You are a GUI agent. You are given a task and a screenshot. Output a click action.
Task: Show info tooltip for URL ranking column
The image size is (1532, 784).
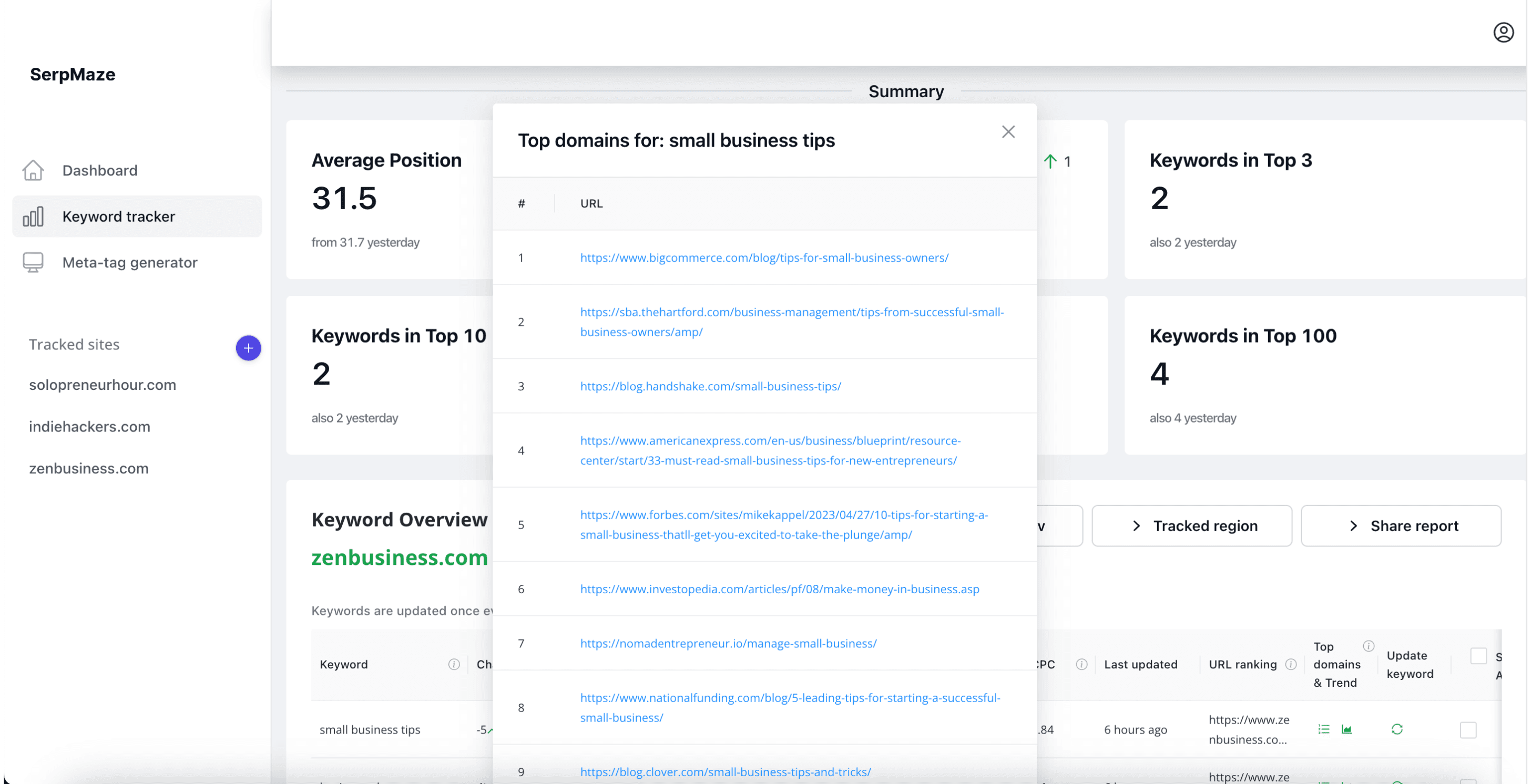click(1290, 664)
